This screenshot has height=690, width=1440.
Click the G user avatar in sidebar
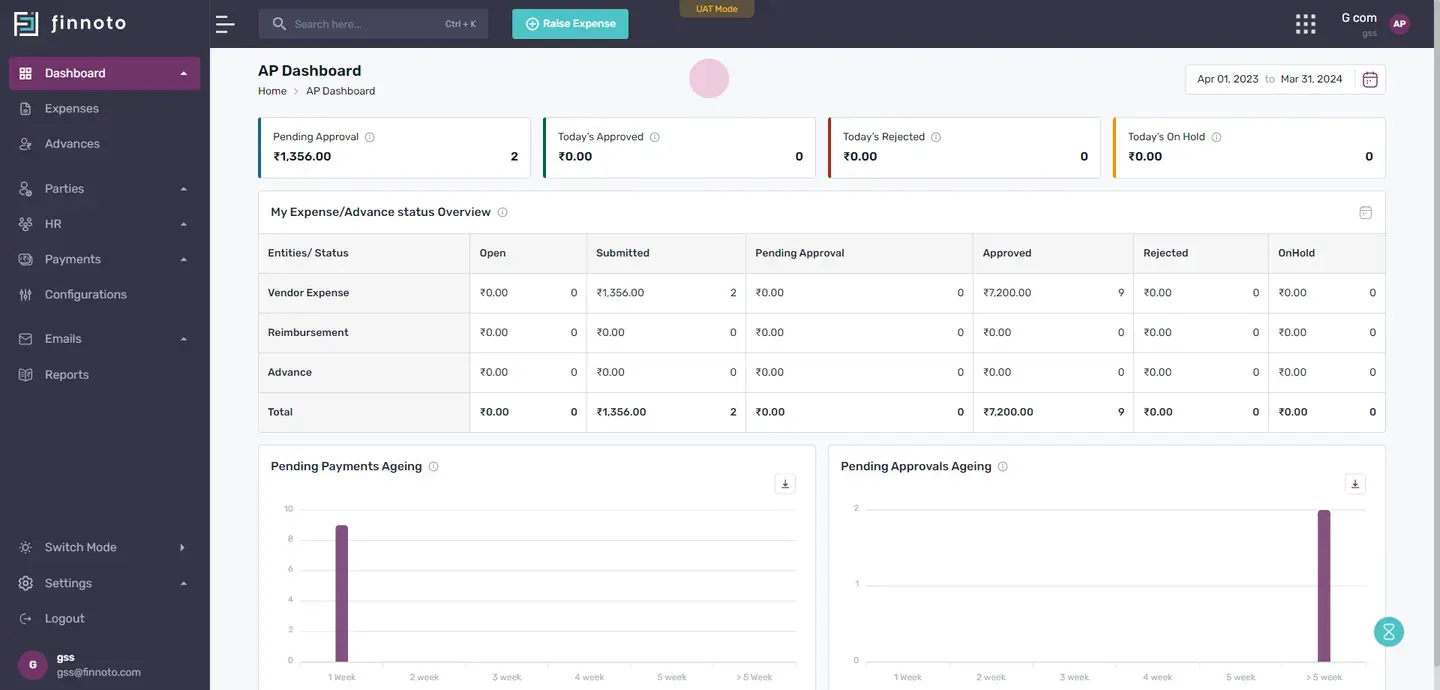pos(33,665)
